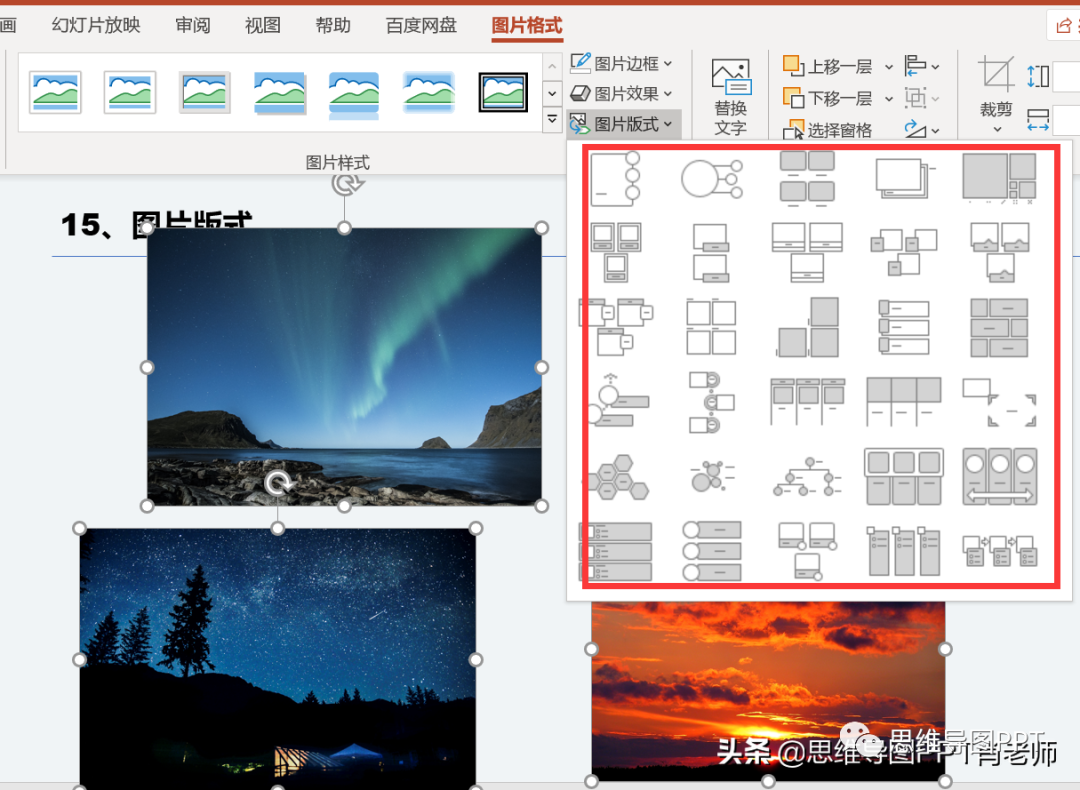The width and height of the screenshot is (1080, 790).
Task: Select the 图片格式 tab
Action: 527,25
